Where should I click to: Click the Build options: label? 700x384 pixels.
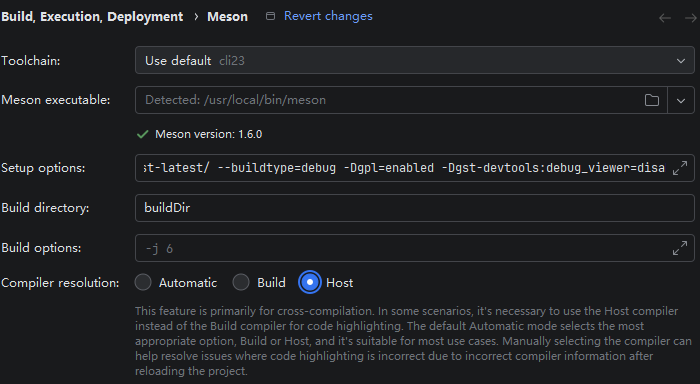[41, 248]
